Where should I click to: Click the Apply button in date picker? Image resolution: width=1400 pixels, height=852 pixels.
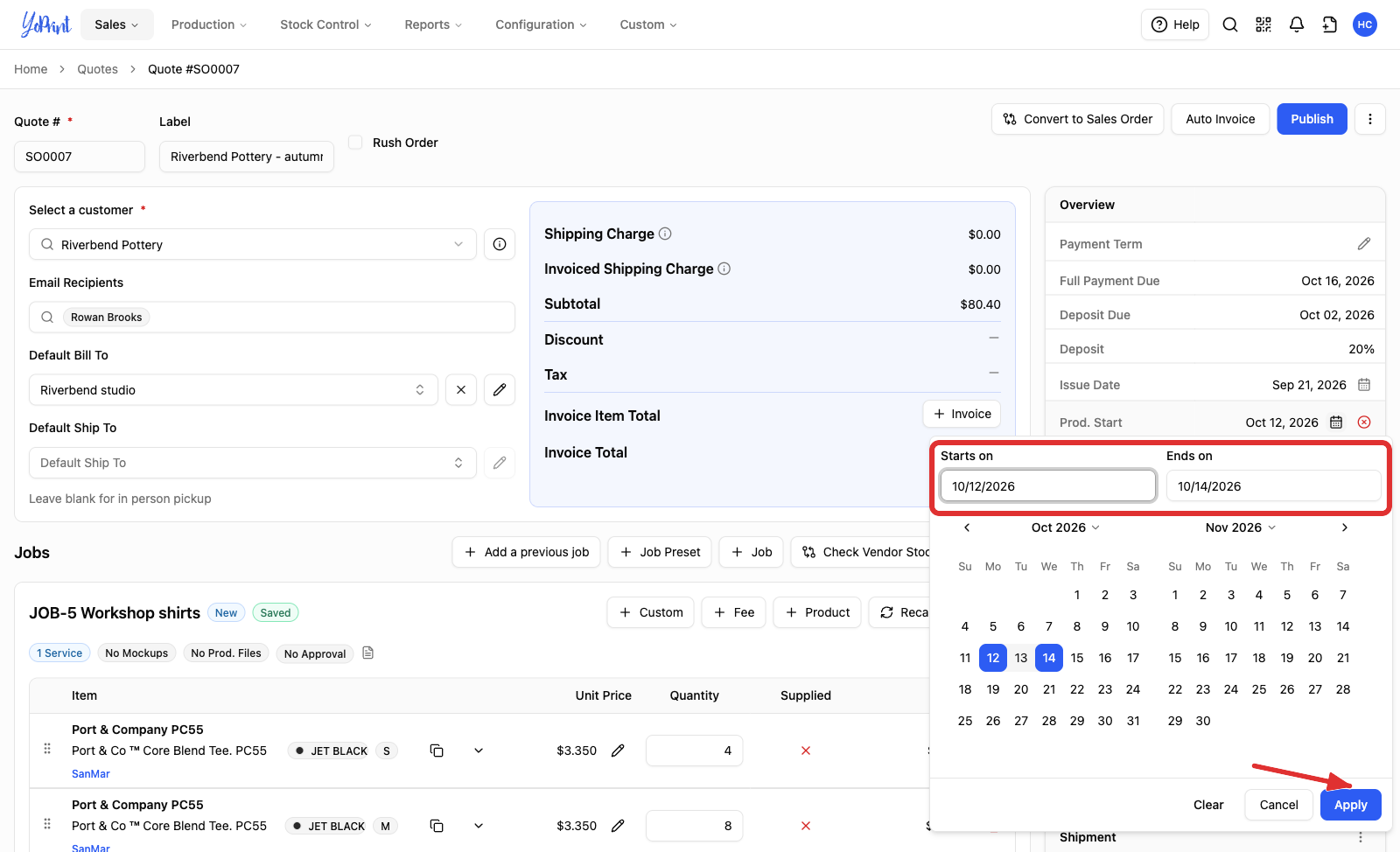1350,805
